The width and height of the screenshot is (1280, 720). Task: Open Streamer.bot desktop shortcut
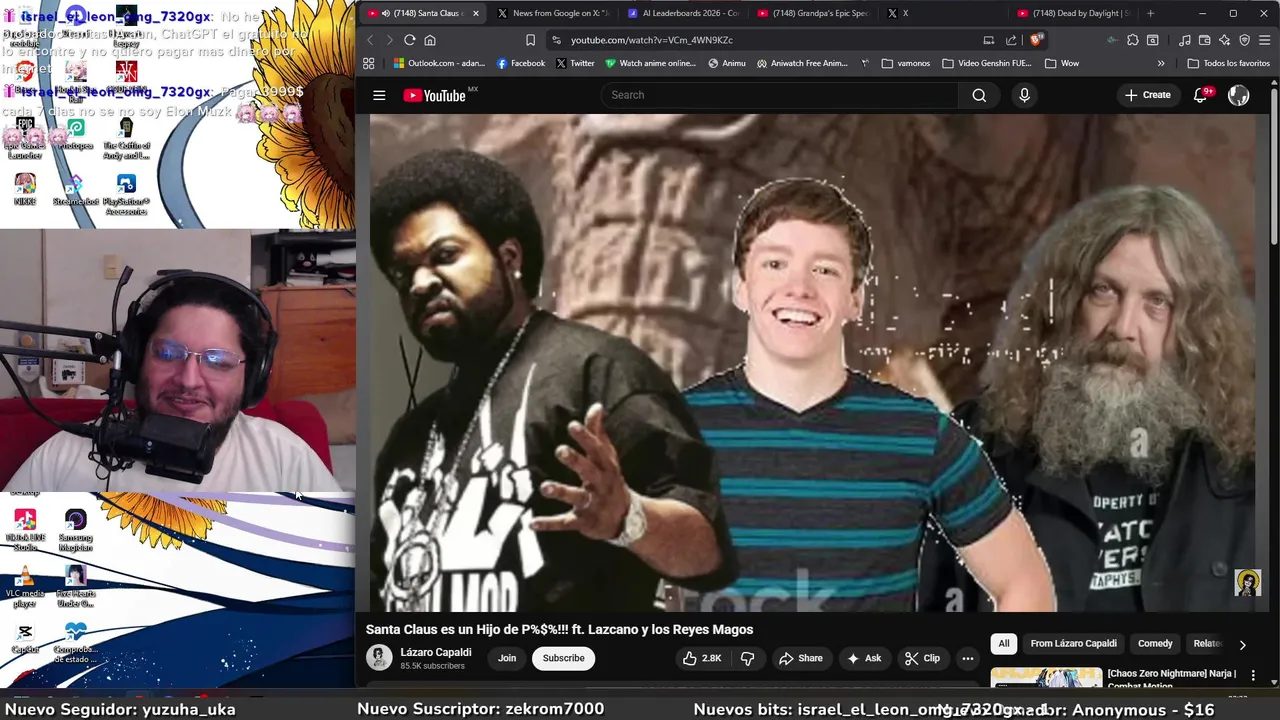click(75, 190)
